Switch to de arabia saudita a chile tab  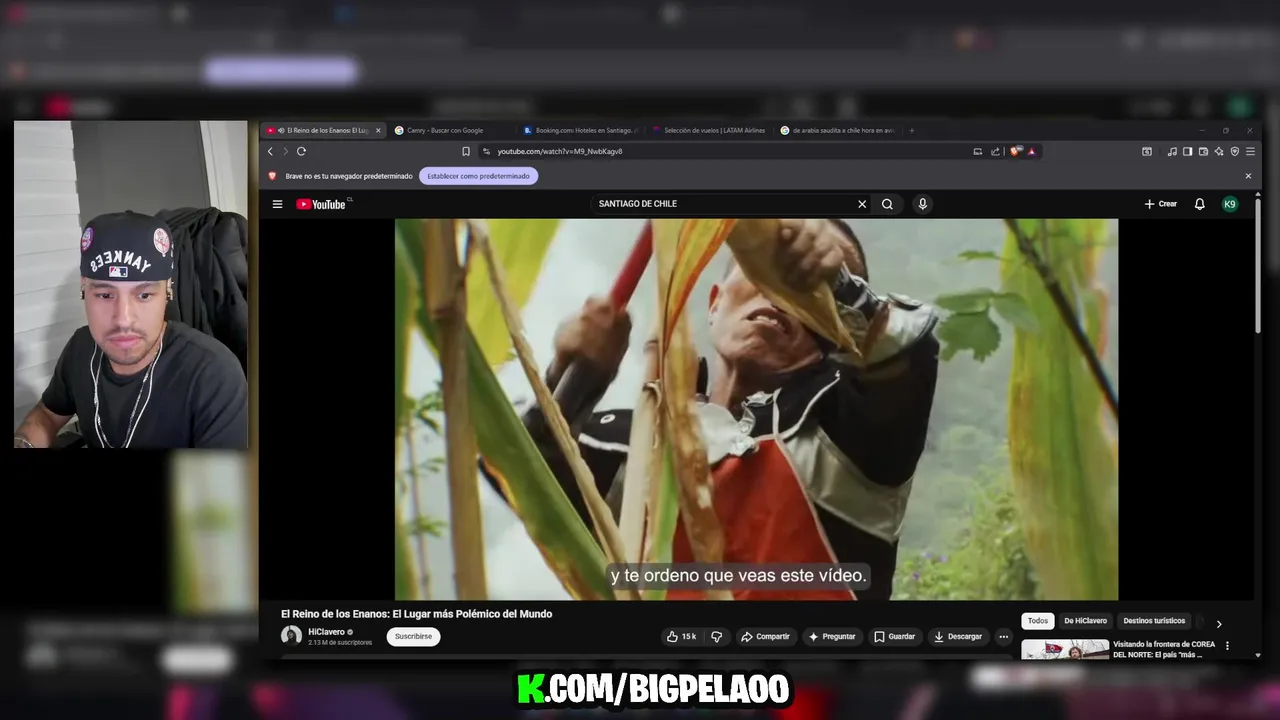(839, 130)
